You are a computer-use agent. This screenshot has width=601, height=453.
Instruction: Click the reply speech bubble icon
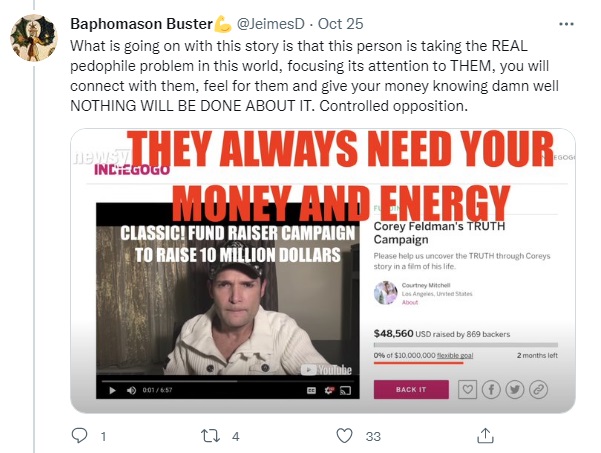tap(79, 436)
